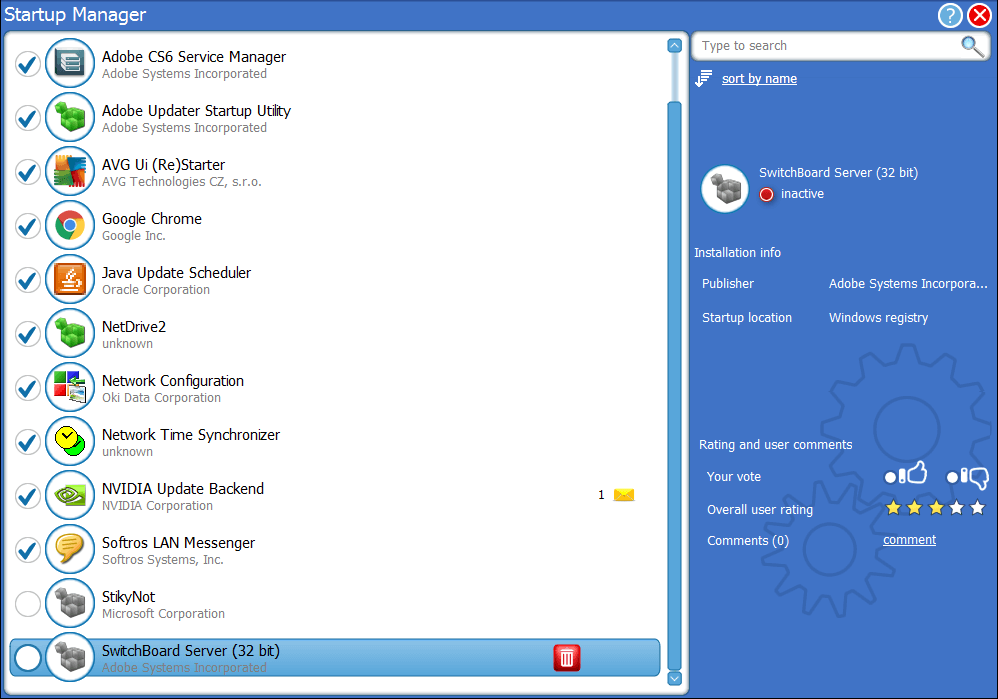Click the Type to search field
The width and height of the screenshot is (998, 699).
coord(825,46)
